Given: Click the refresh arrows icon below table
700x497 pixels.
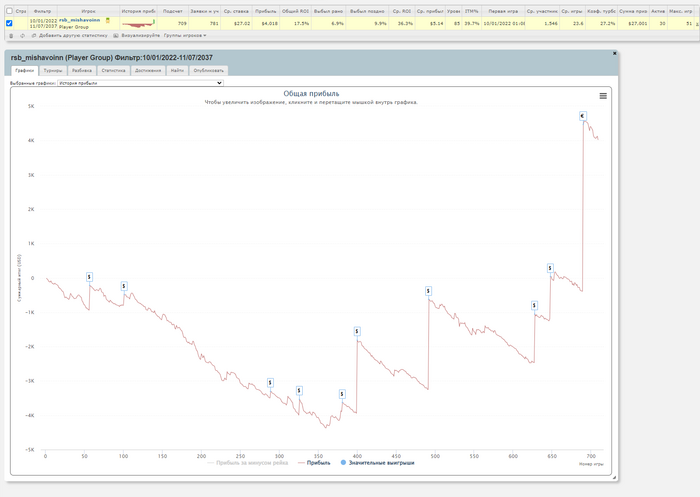Looking at the screenshot, I should (x=22, y=35).
